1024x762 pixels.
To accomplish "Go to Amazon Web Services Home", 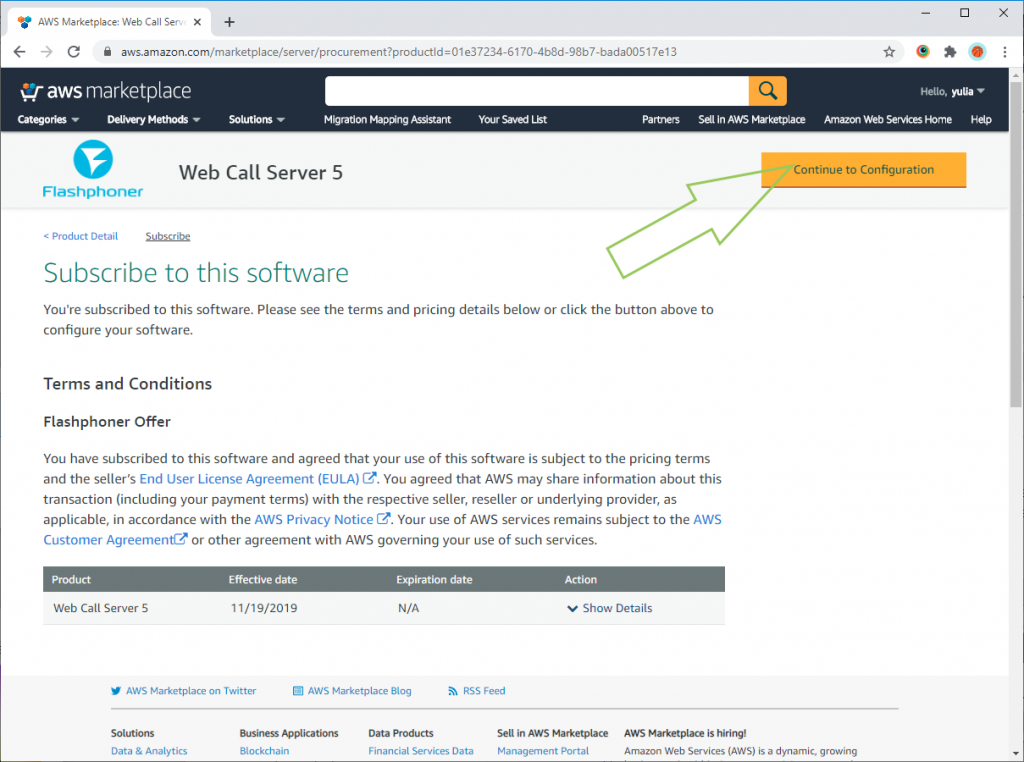I will pyautogui.click(x=888, y=119).
